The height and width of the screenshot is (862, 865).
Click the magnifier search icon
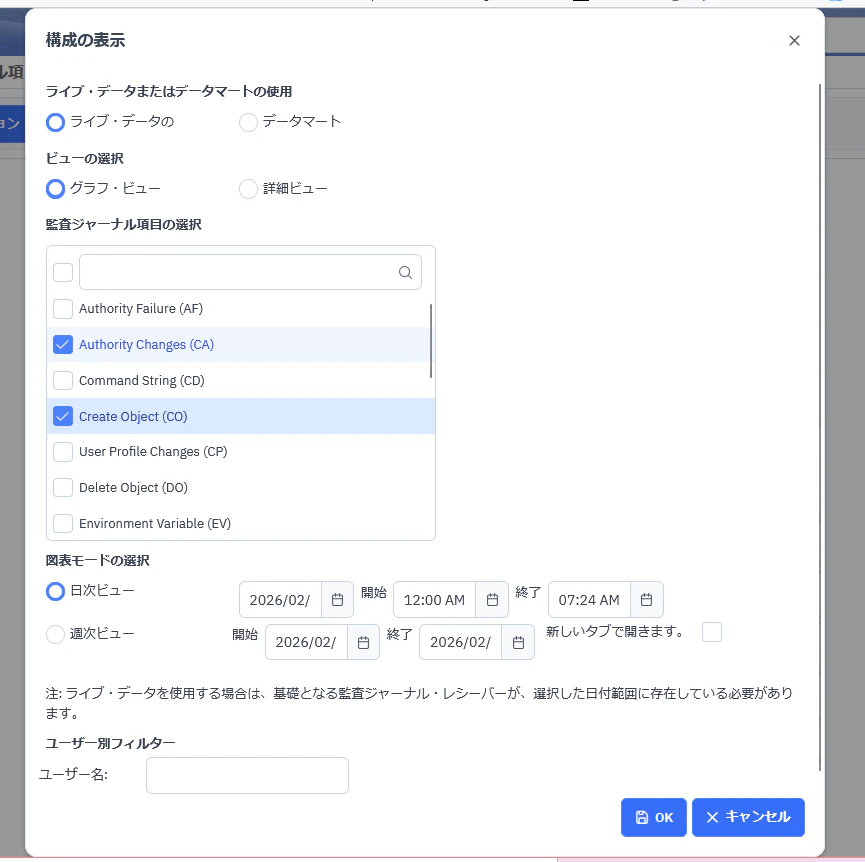(x=405, y=272)
